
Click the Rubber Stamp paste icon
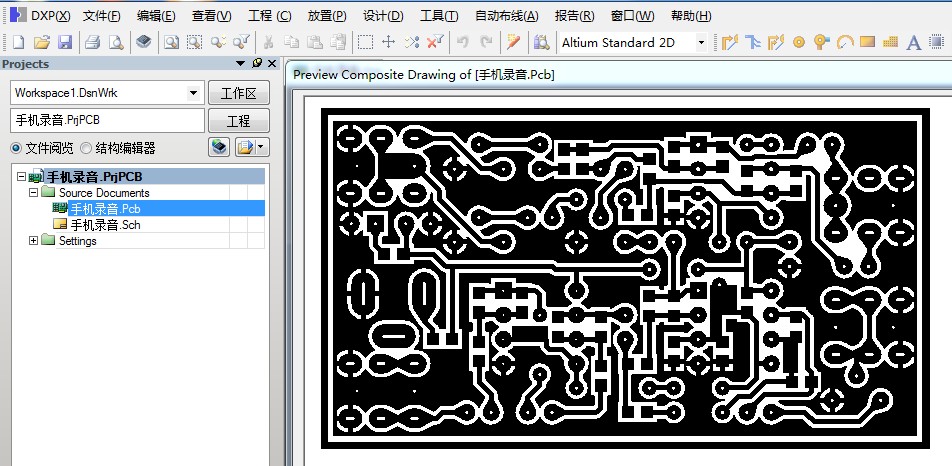click(338, 42)
